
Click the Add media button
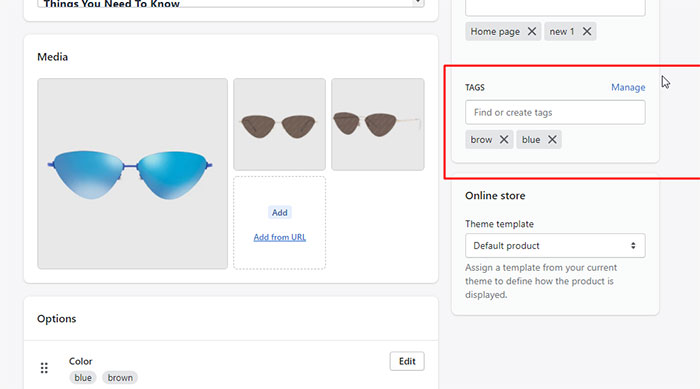pyautogui.click(x=279, y=213)
